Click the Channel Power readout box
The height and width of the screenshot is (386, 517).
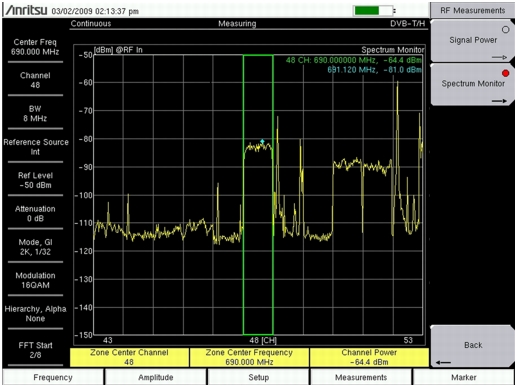point(369,357)
